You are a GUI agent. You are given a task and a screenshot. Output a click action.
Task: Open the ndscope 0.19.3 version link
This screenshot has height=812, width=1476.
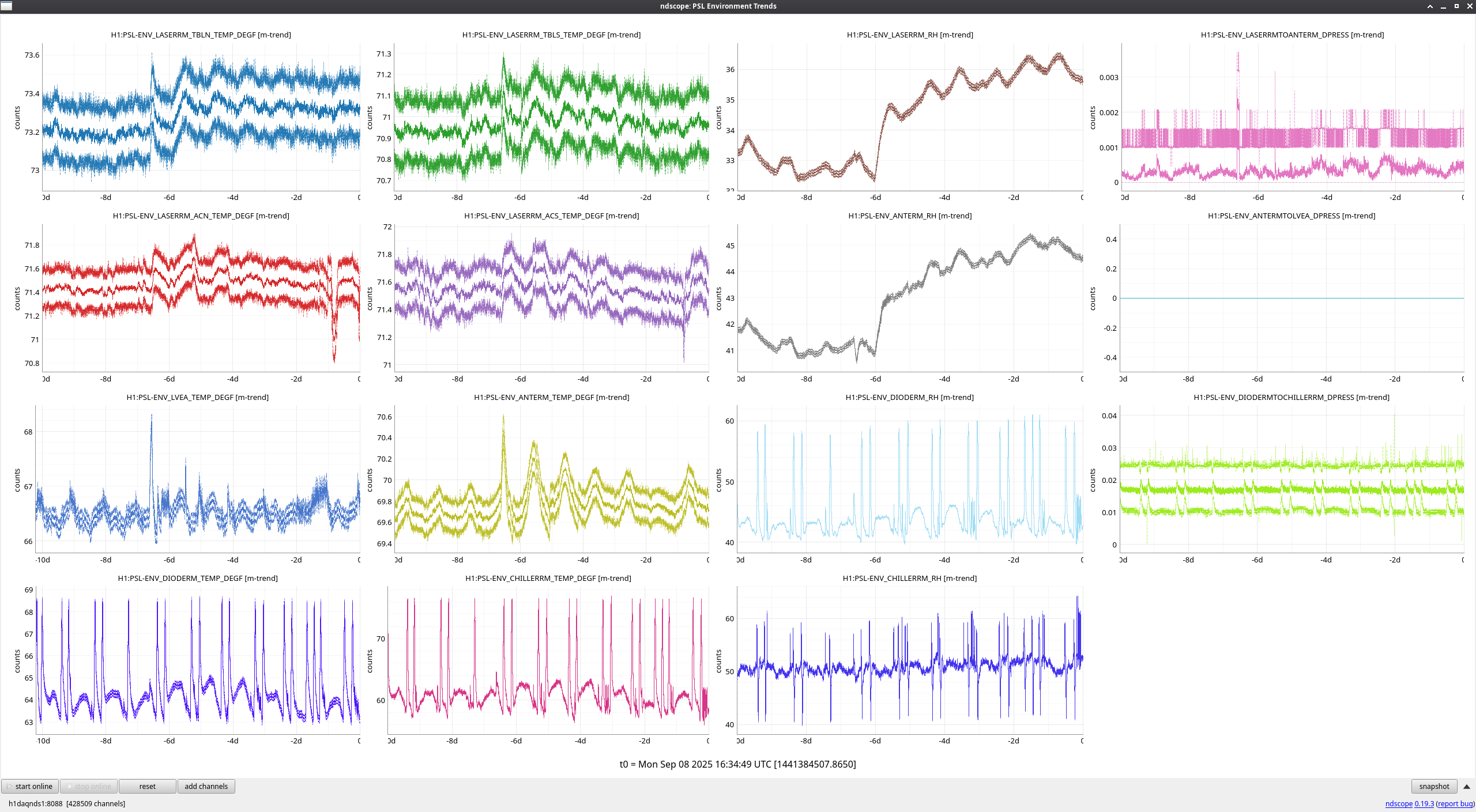pyautogui.click(x=1409, y=803)
